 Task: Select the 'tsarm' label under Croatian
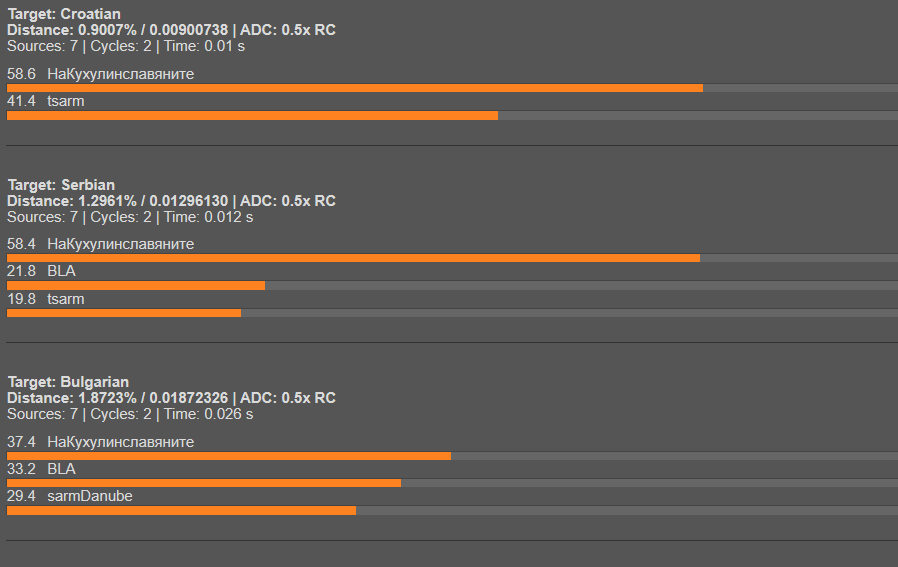click(x=65, y=101)
